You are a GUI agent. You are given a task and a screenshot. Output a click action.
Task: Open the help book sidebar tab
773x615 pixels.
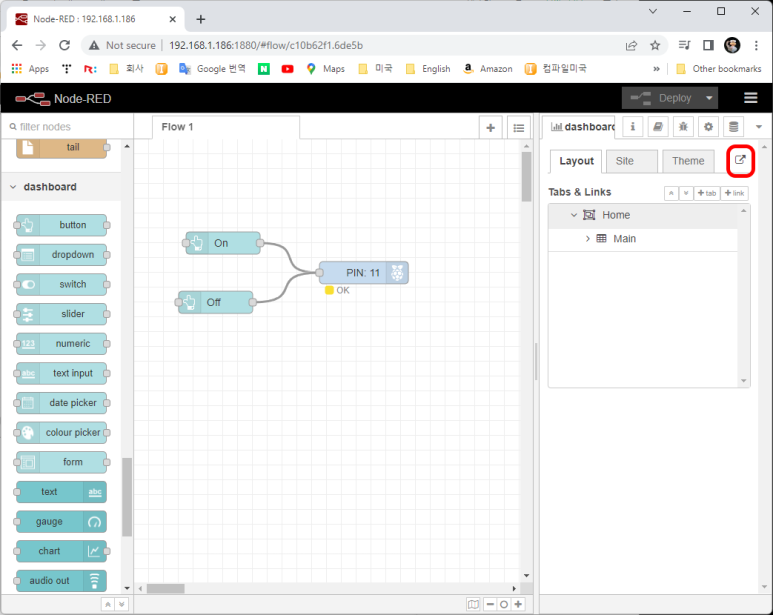[x=658, y=127]
